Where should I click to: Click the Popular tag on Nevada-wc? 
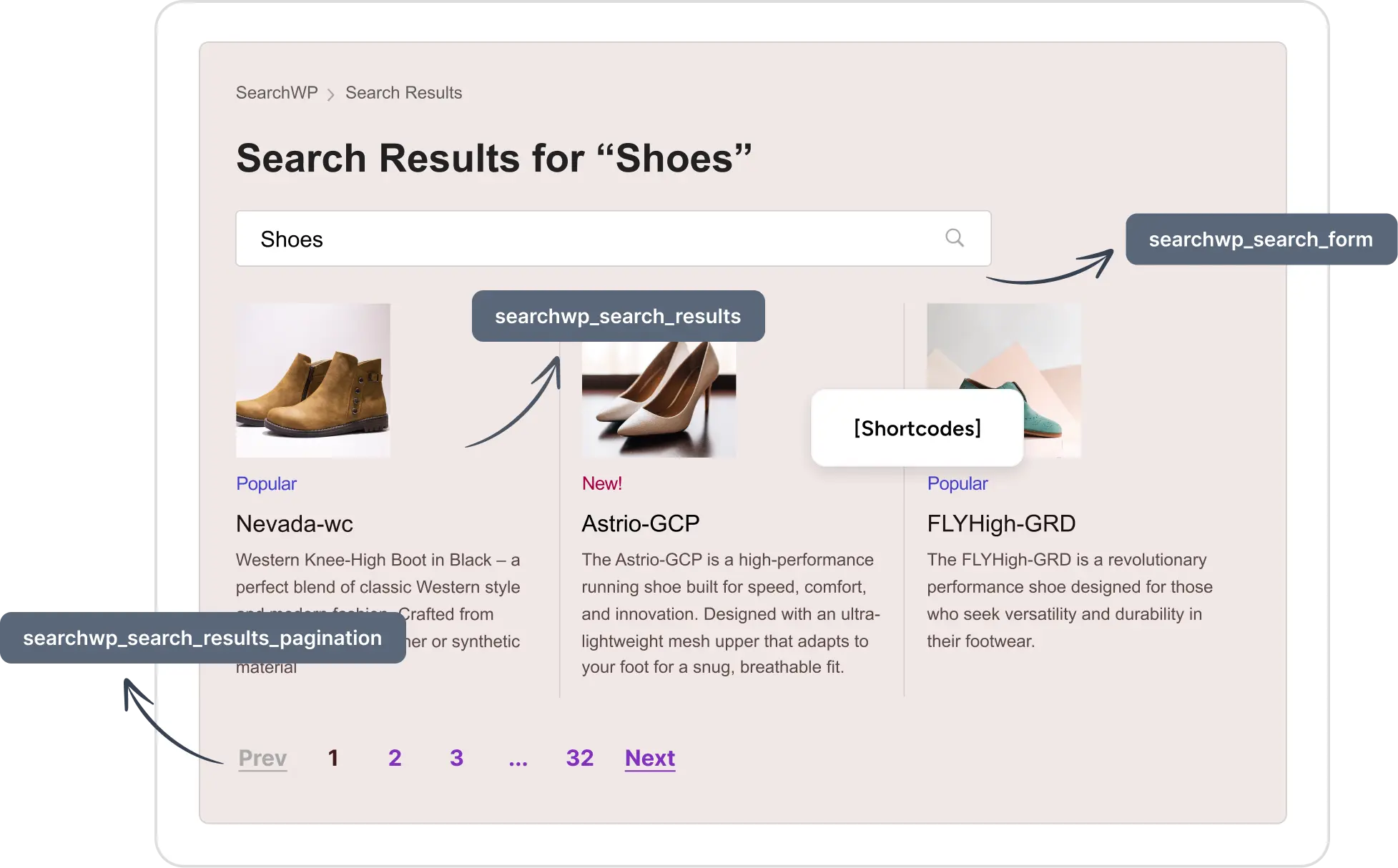tap(266, 484)
